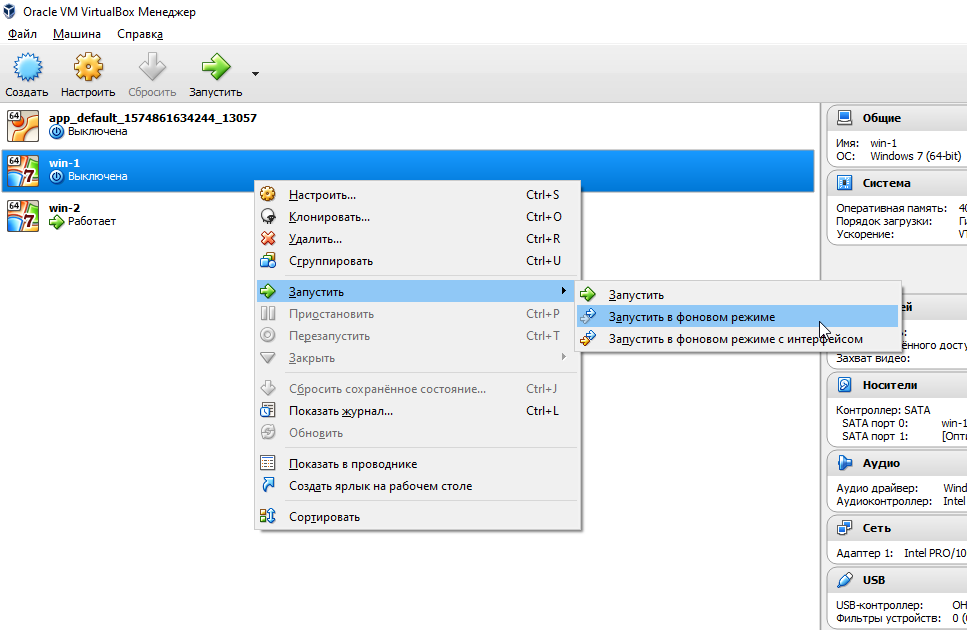Screen dimensions: 967x630
Task: Click the Настроить gear toolbar icon
Action: tap(88, 67)
